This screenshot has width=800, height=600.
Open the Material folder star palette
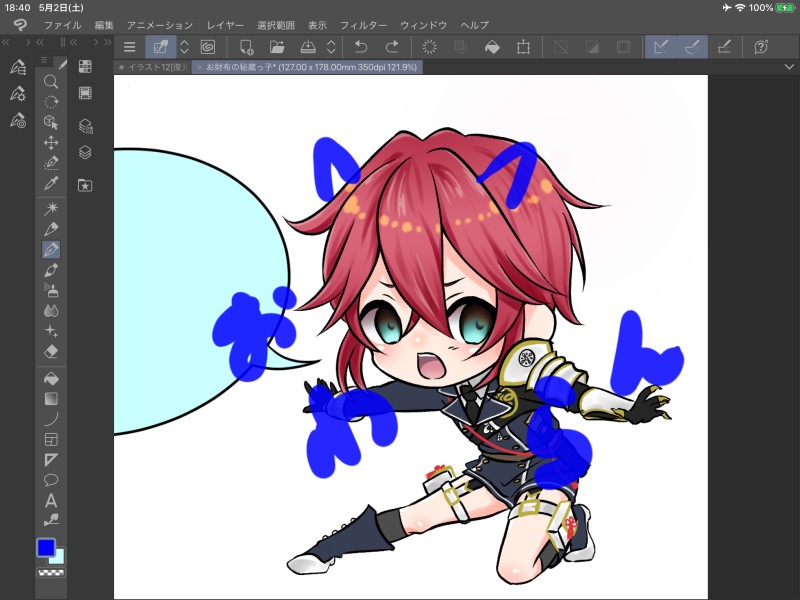[85, 185]
